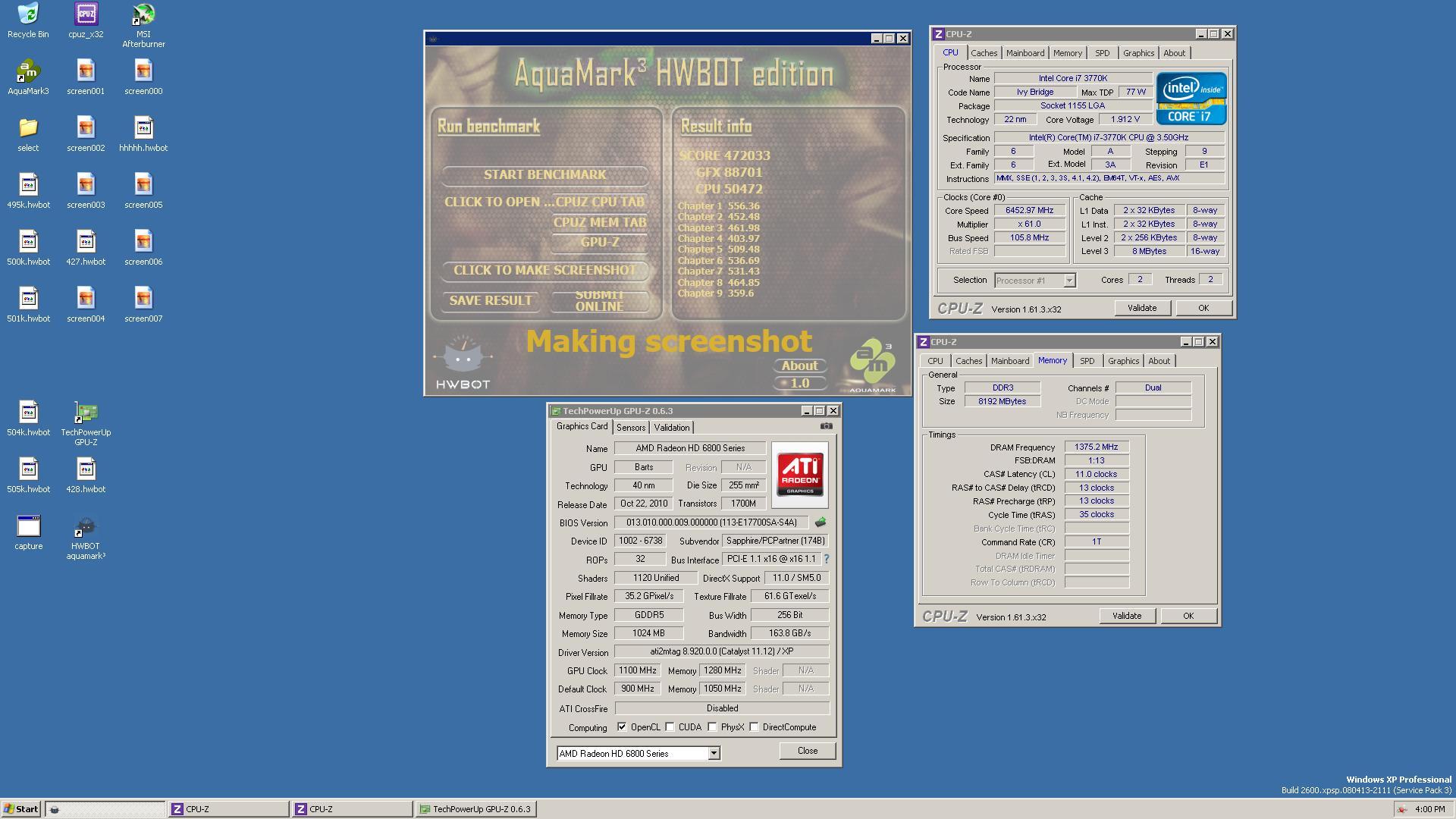The image size is (1456, 819).
Task: Click the GPU Clock 1100 MHz field
Action: pos(637,670)
